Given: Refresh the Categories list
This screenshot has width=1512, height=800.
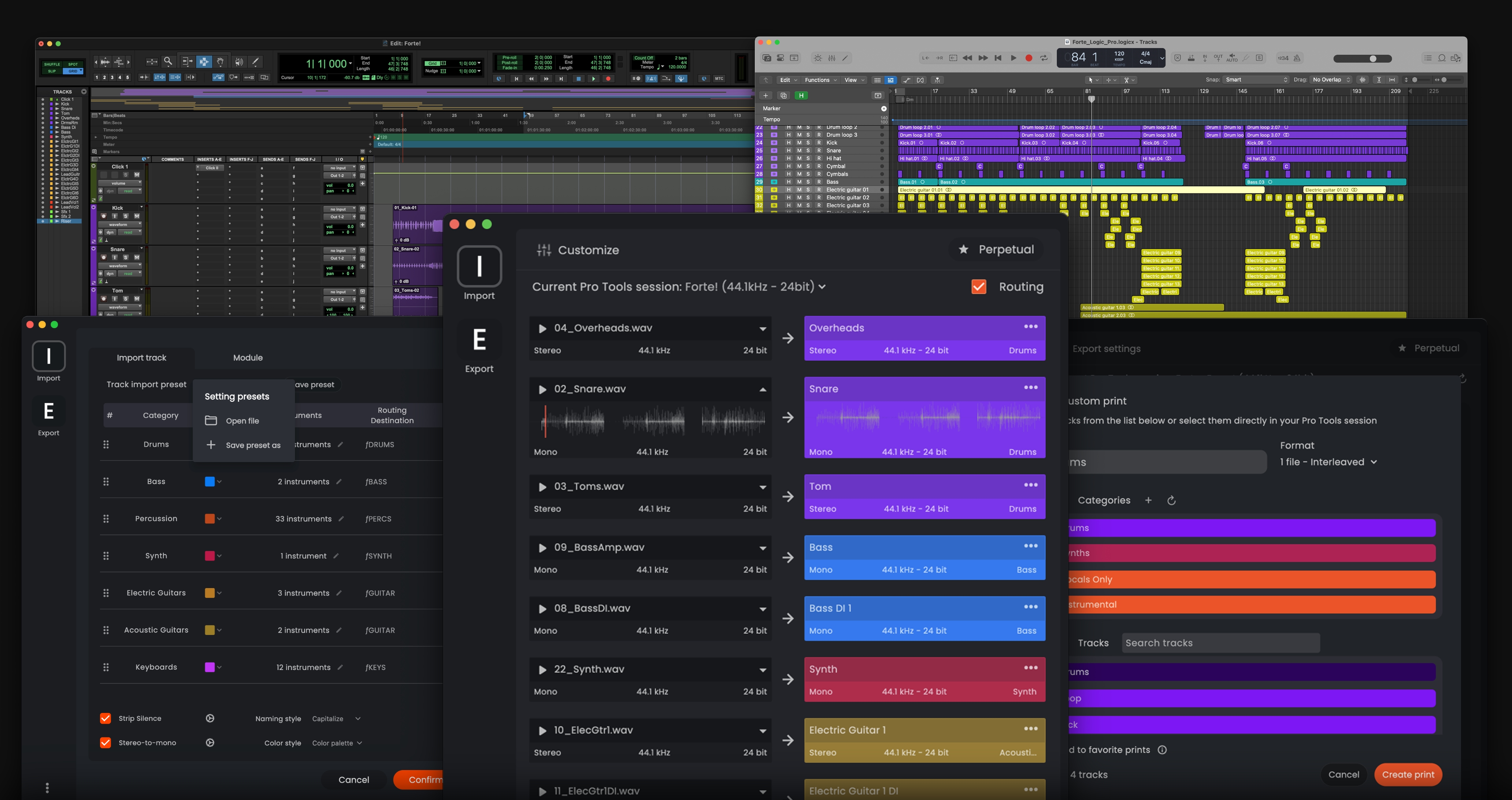Looking at the screenshot, I should 1172,500.
